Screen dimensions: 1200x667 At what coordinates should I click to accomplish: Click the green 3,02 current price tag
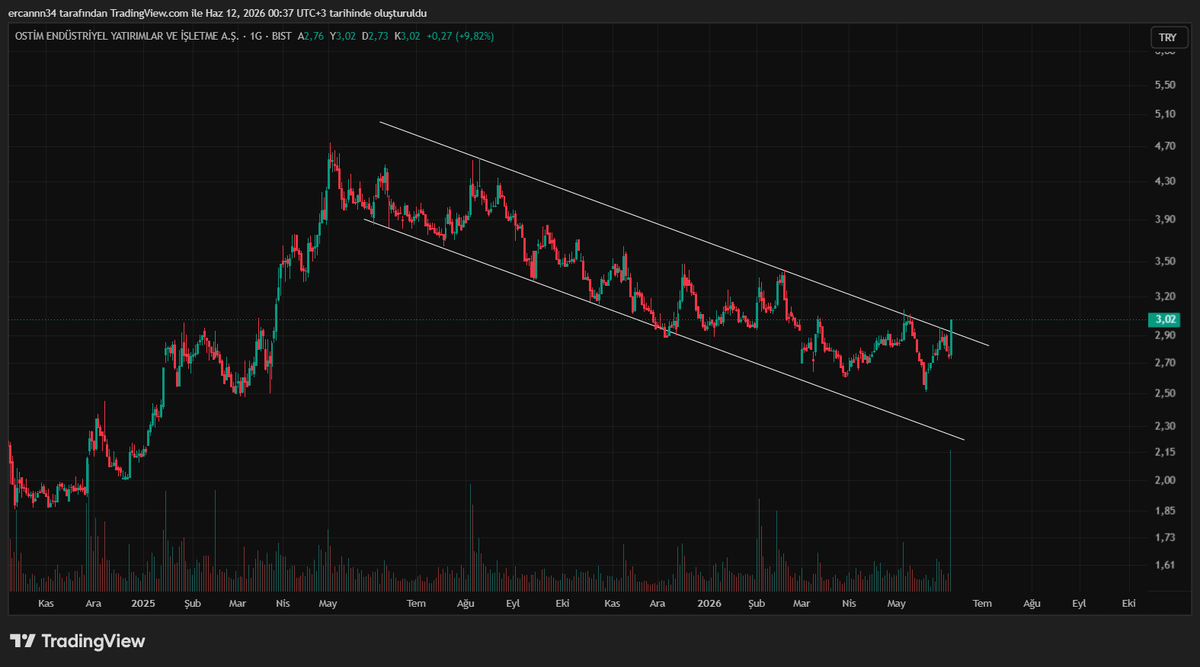click(1164, 320)
